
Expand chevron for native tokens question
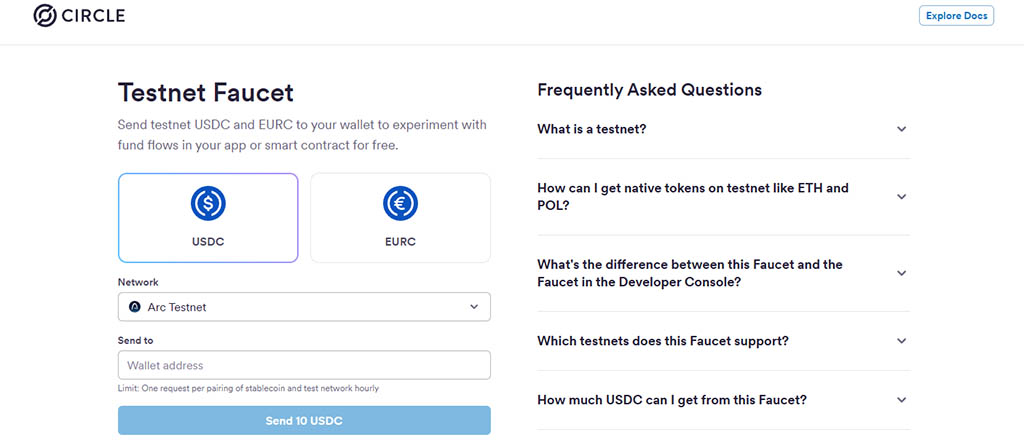pyautogui.click(x=901, y=197)
